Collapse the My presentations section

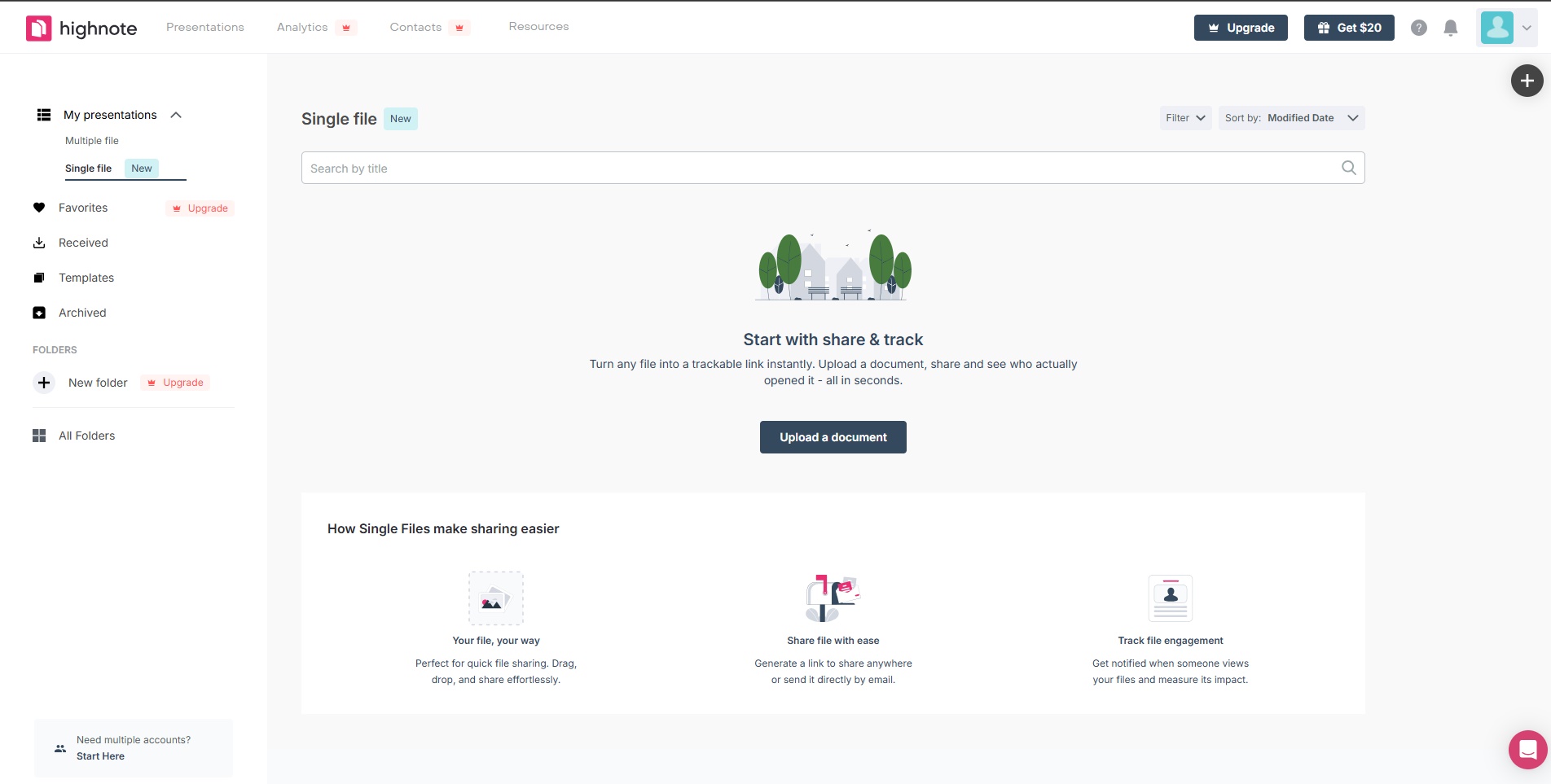pos(176,115)
